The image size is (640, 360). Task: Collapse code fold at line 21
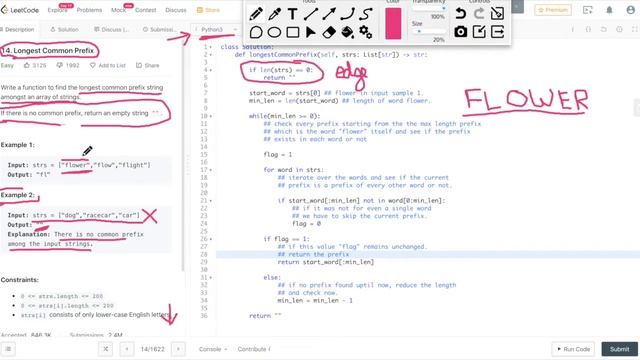tap(211, 201)
